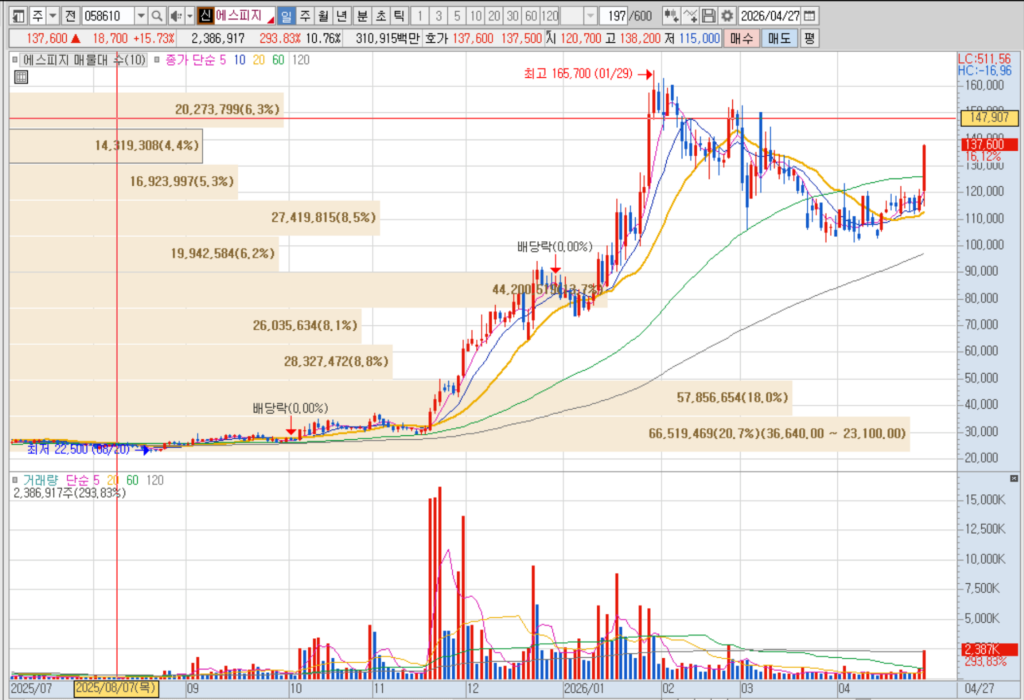Expand stock code 058610 dropdown arrow

(x=141, y=16)
